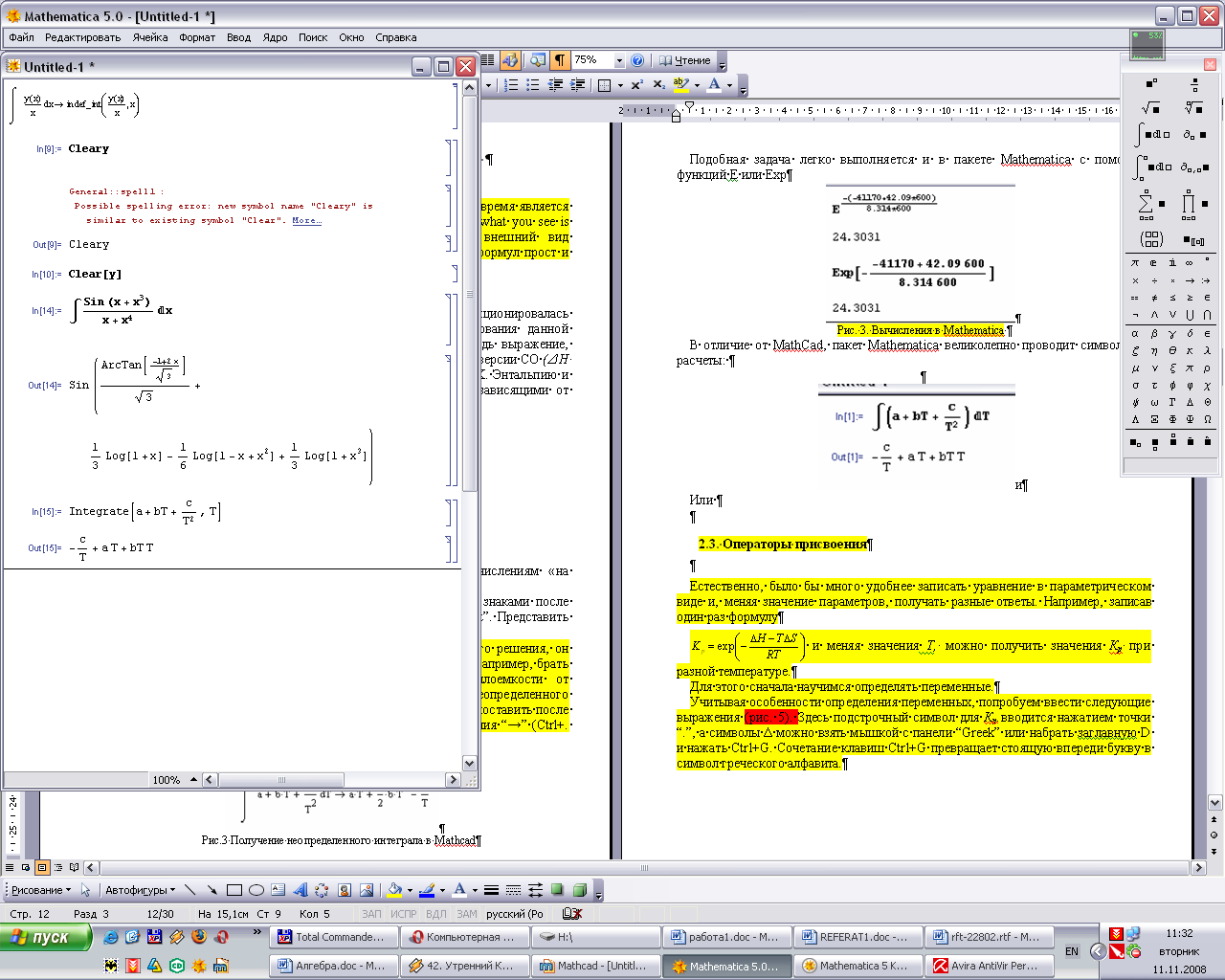Open the 100% magnification dropdown in notebook
The height and width of the screenshot is (980, 1225).
point(194,780)
